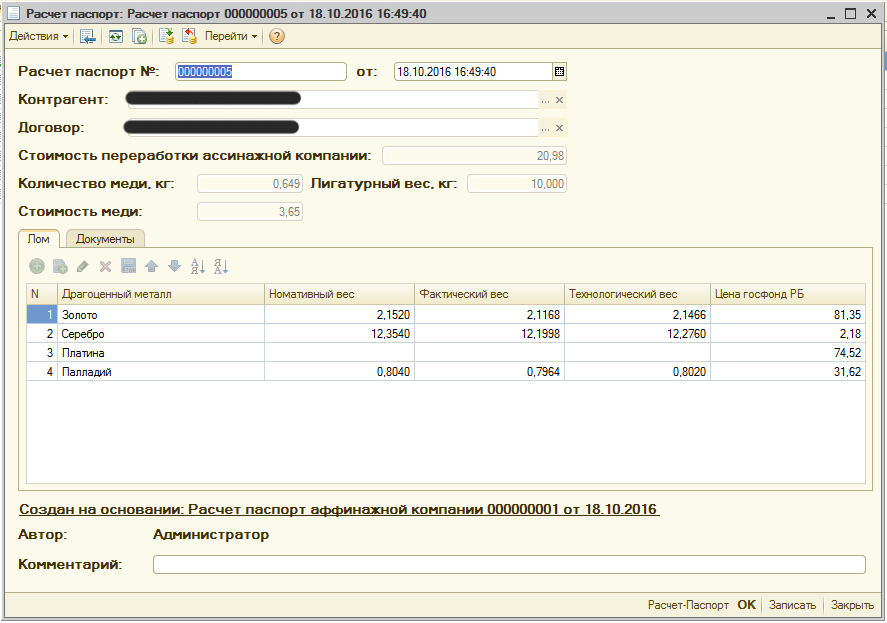This screenshot has height=623, width=887.
Task: Clear the Контрагент field with the X button
Action: point(560,100)
